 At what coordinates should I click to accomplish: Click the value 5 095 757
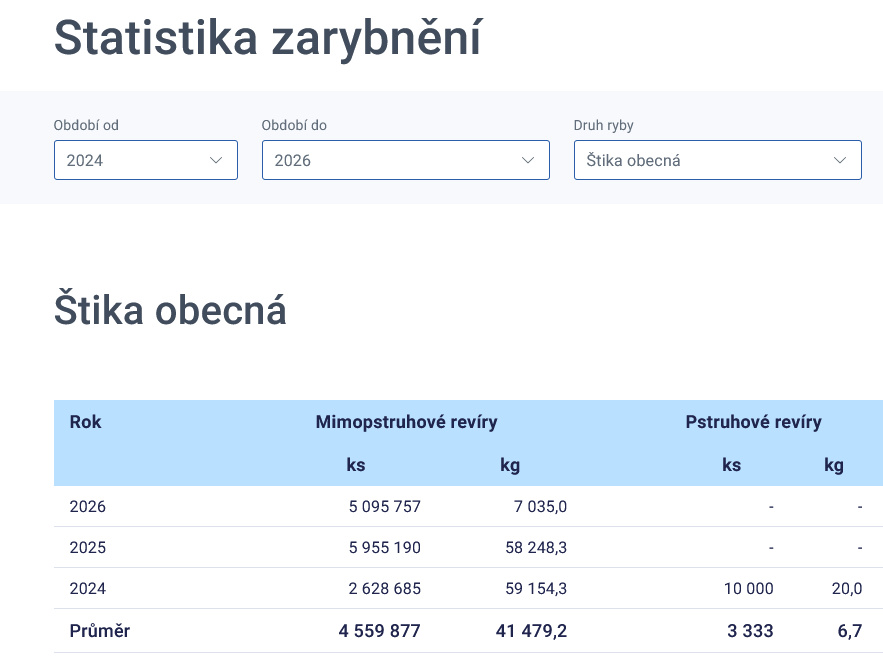(x=385, y=506)
